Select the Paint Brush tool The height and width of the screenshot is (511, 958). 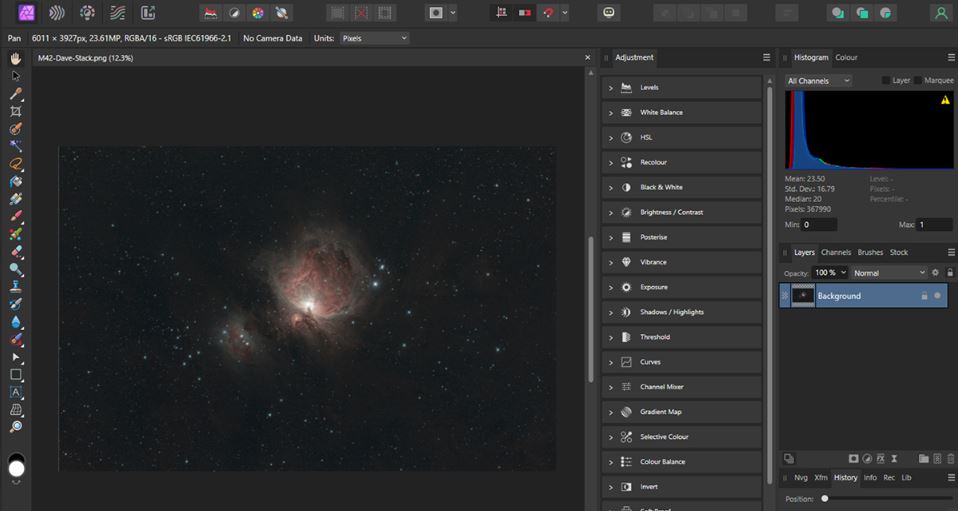coord(16,216)
